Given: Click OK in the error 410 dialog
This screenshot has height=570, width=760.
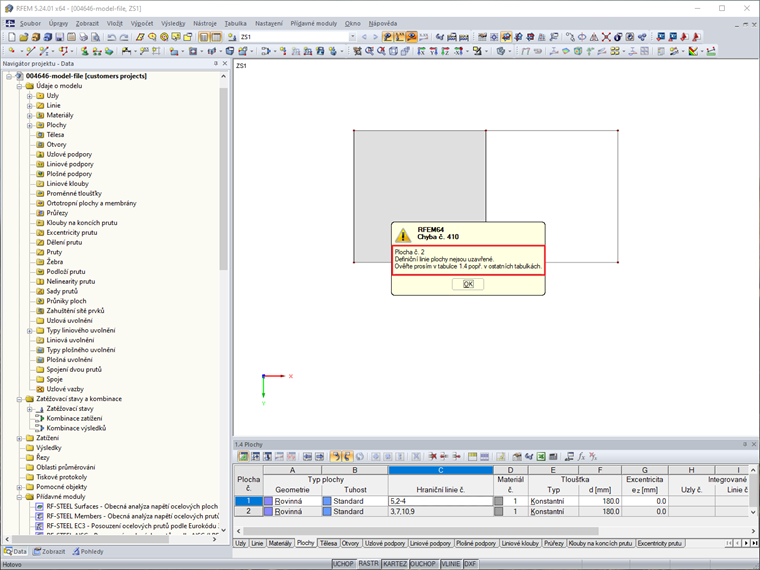Looking at the screenshot, I should point(468,284).
